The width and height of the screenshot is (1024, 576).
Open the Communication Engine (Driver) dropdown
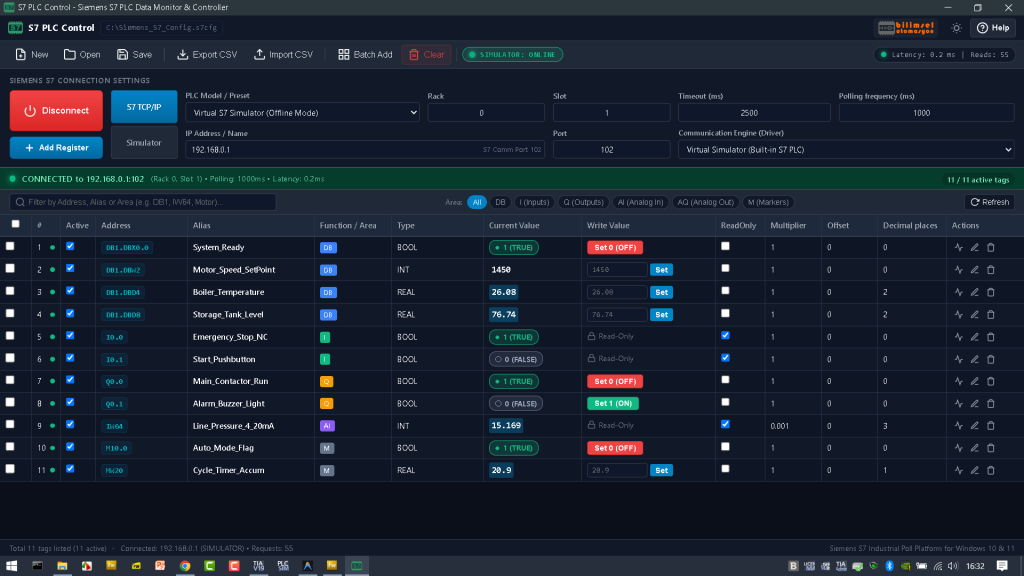[846, 150]
